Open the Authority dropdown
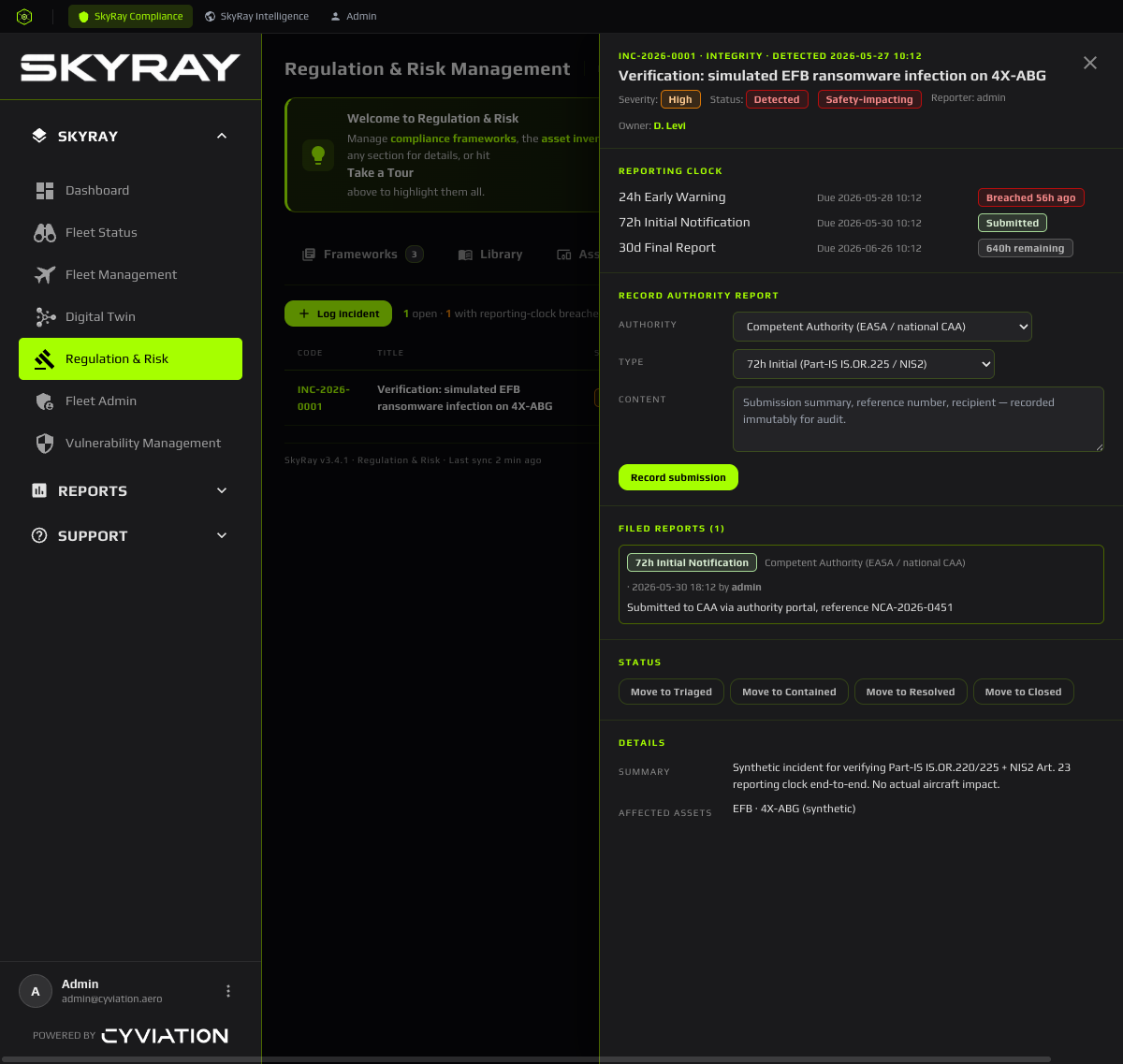This screenshot has width=1123, height=1064. point(882,327)
